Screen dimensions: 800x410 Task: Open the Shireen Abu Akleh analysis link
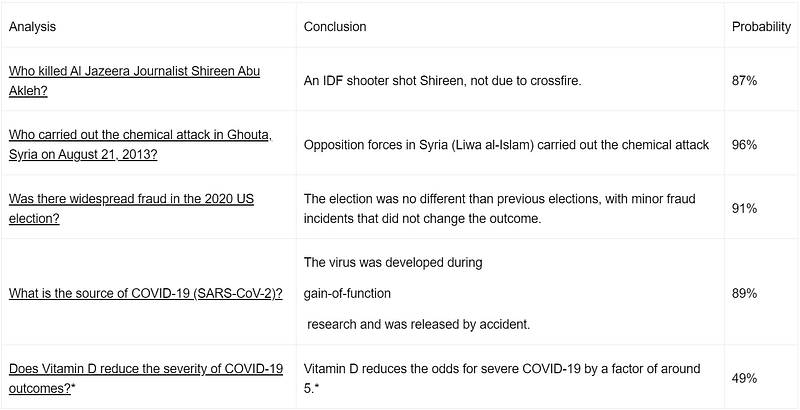coord(134,81)
